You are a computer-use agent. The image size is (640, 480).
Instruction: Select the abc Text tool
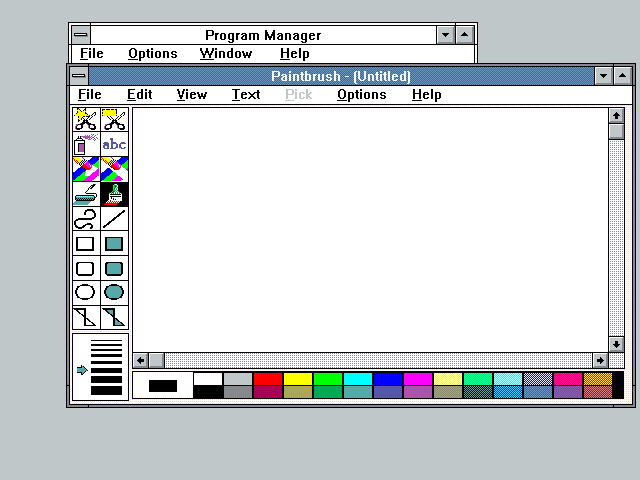pyautogui.click(x=115, y=144)
